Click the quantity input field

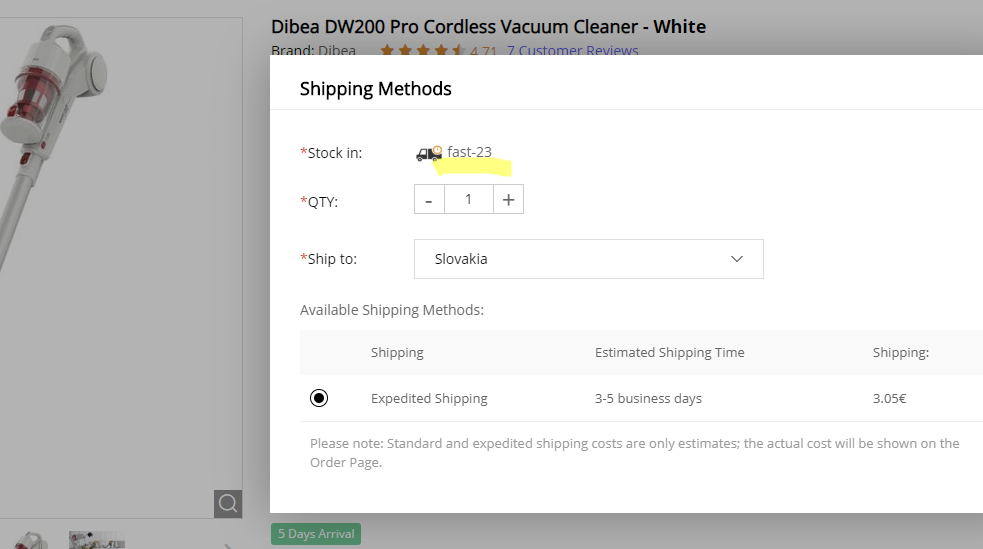(x=468, y=200)
